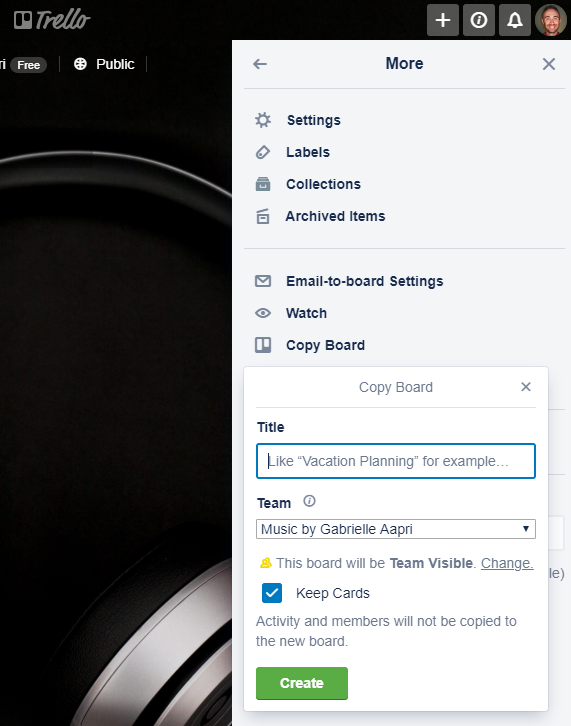
Task: Open the Labels menu entry text
Action: click(308, 152)
